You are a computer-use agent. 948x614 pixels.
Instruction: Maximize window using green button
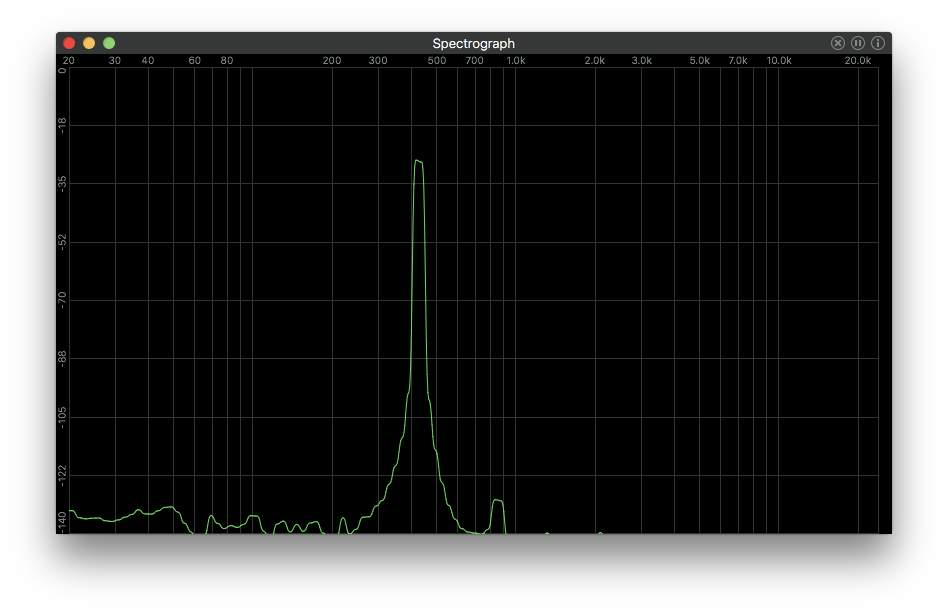click(109, 43)
